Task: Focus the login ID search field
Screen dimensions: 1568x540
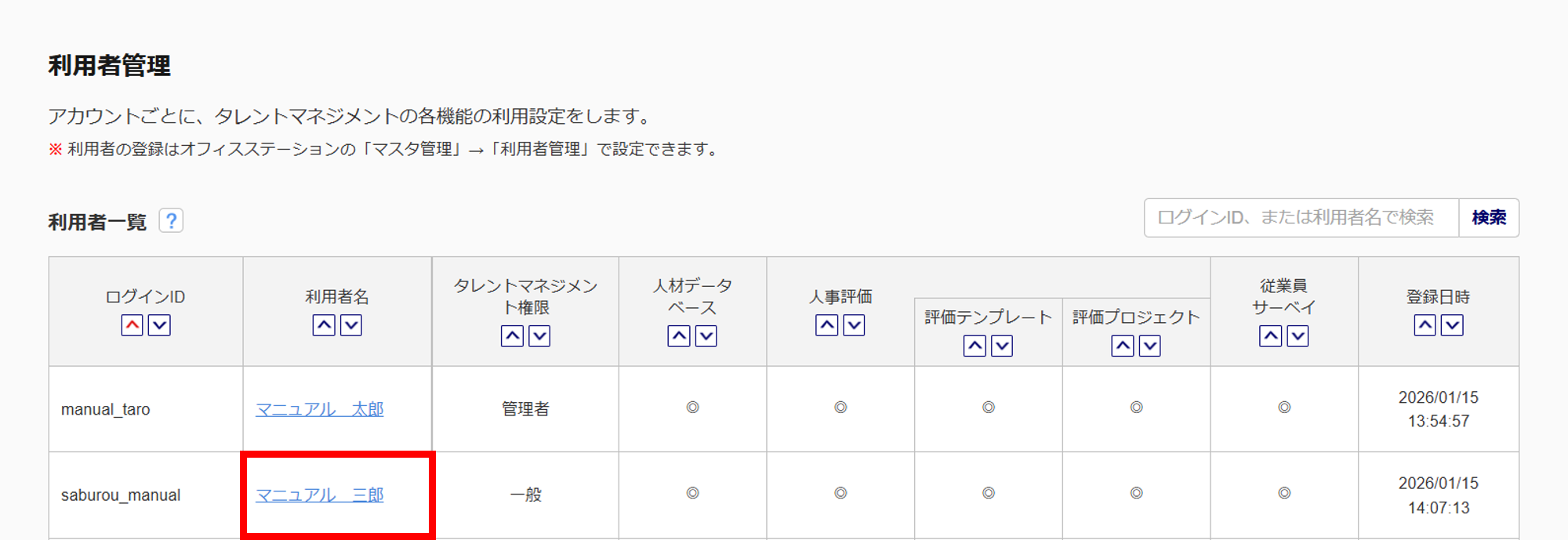Action: point(1301,218)
